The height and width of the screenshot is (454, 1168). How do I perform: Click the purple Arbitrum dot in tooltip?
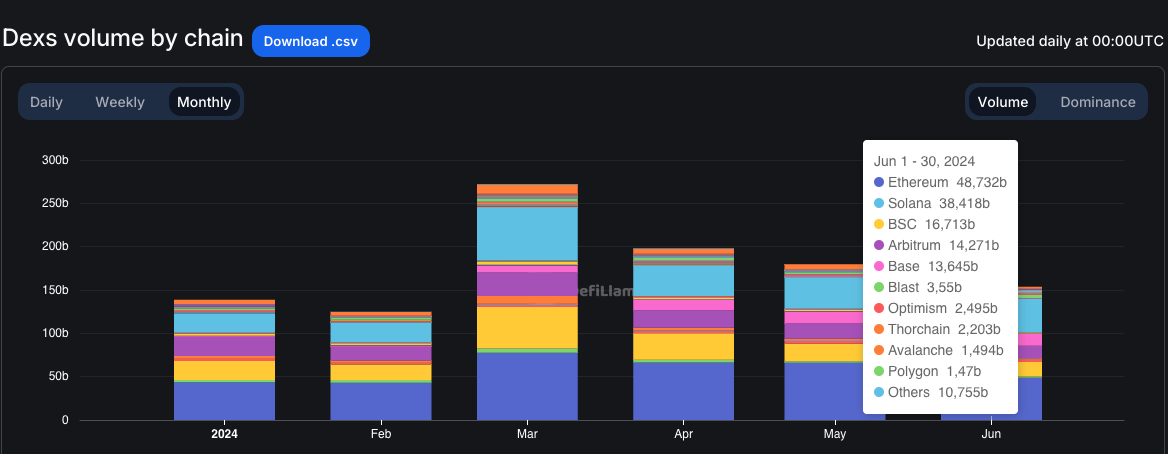879,245
